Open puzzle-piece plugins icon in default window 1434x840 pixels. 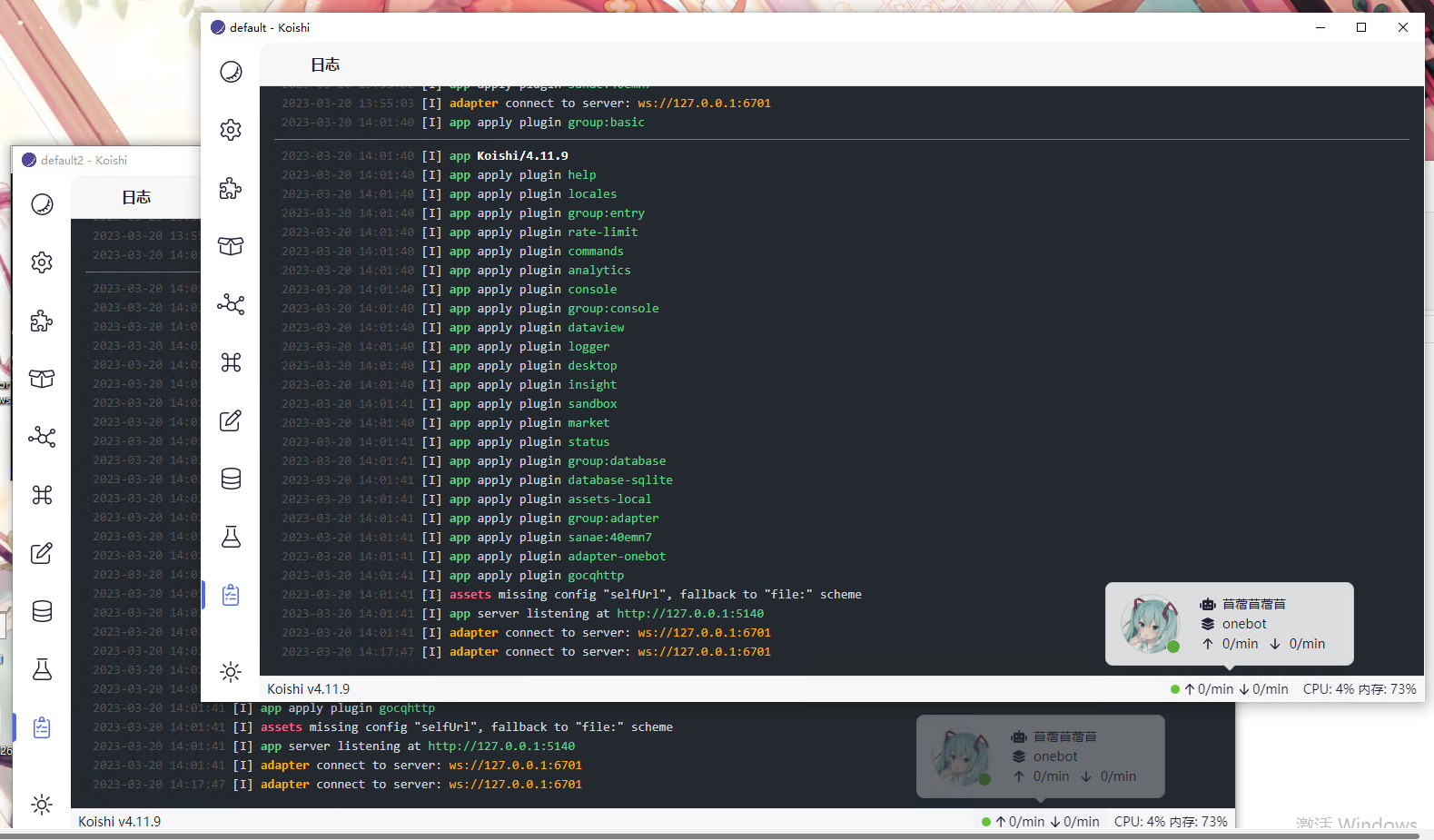[x=231, y=188]
